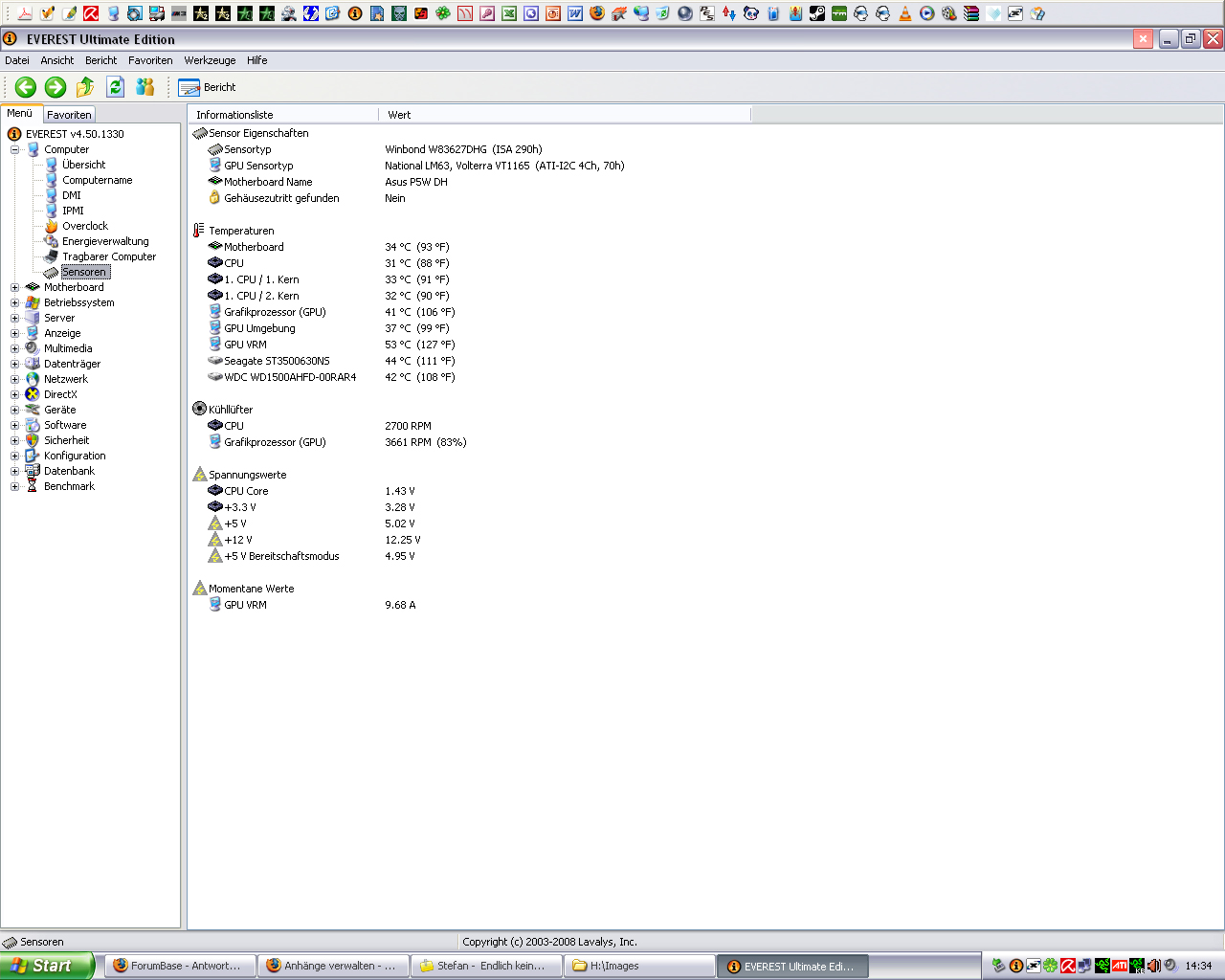
Task: Select Energieverwaltung in the tree
Action: [x=105, y=241]
